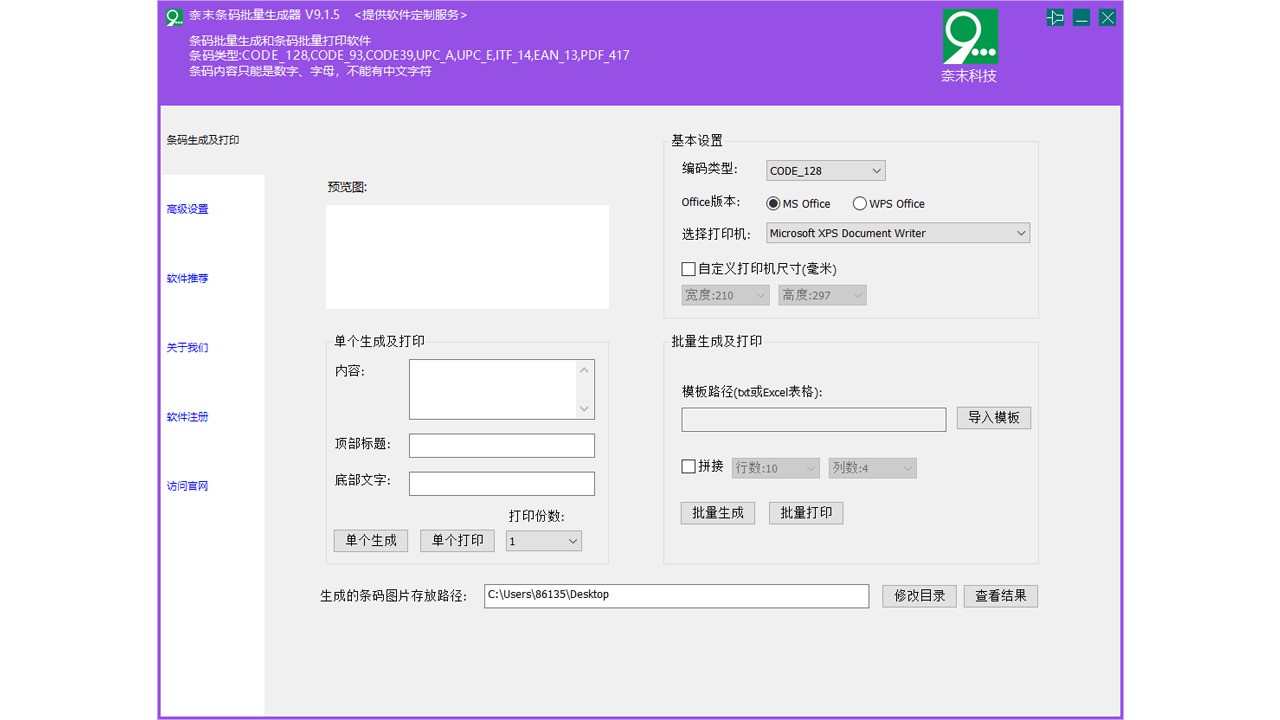Viewport: 1280px width, 720px height.
Task: Select the MS Office radio button
Action: pos(773,203)
